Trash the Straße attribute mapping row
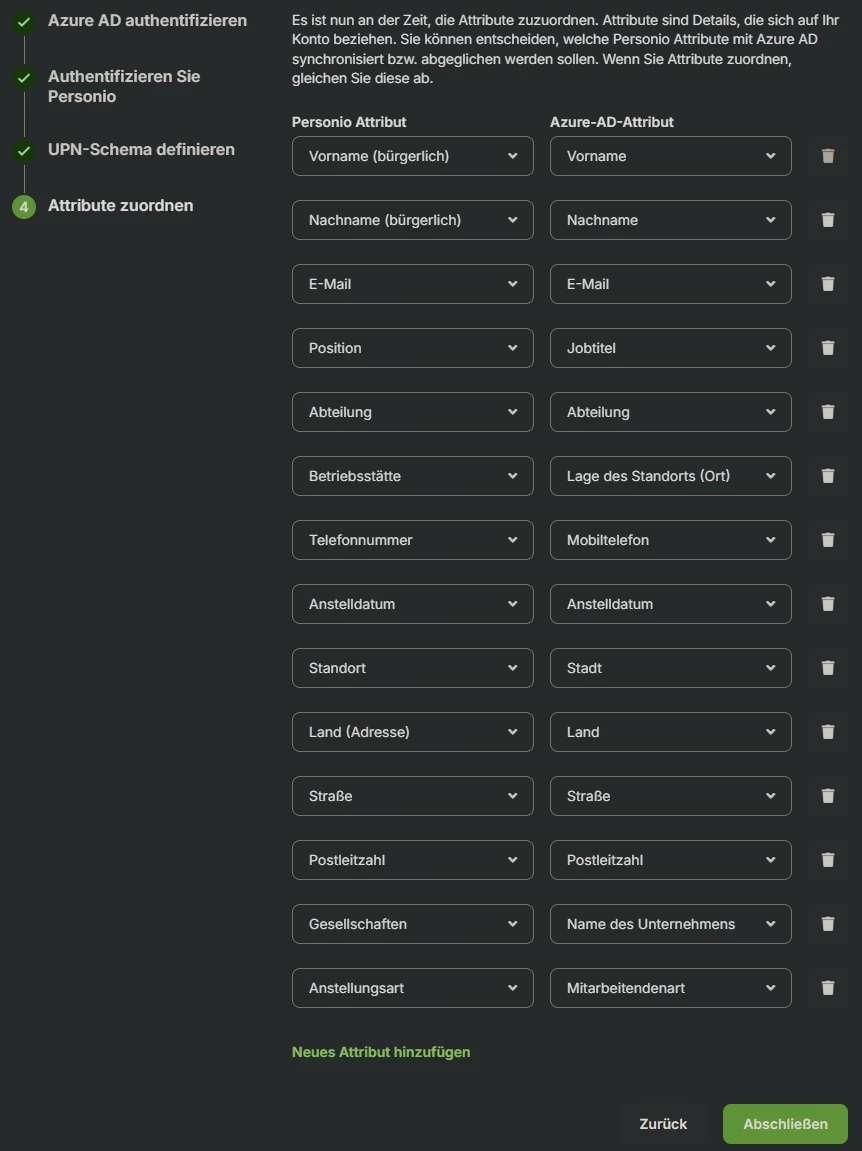Screen dimensions: 862x1151 click(x=828, y=796)
